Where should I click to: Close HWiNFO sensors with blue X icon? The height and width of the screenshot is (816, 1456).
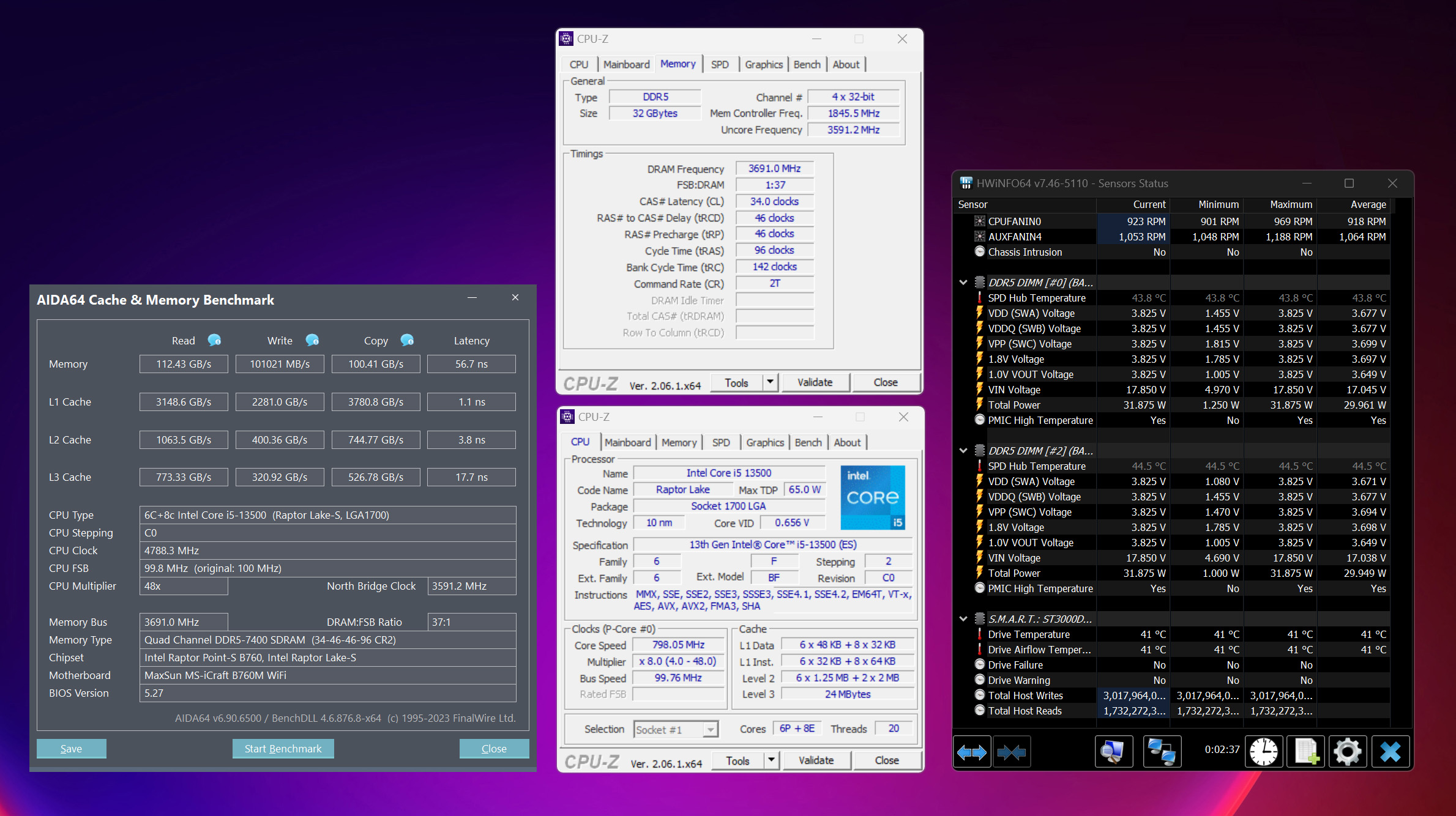click(x=1391, y=752)
